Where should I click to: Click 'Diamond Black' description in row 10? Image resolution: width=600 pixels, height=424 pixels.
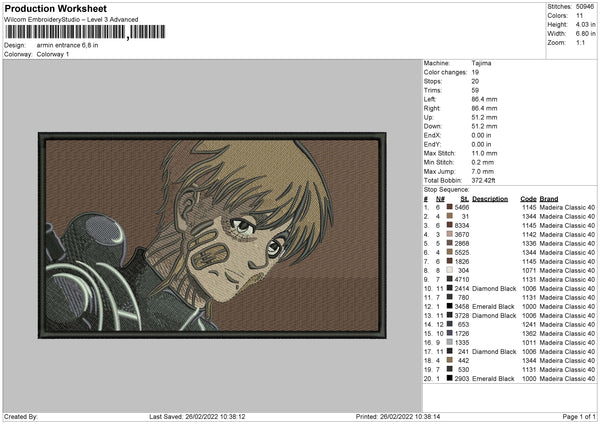(494, 289)
